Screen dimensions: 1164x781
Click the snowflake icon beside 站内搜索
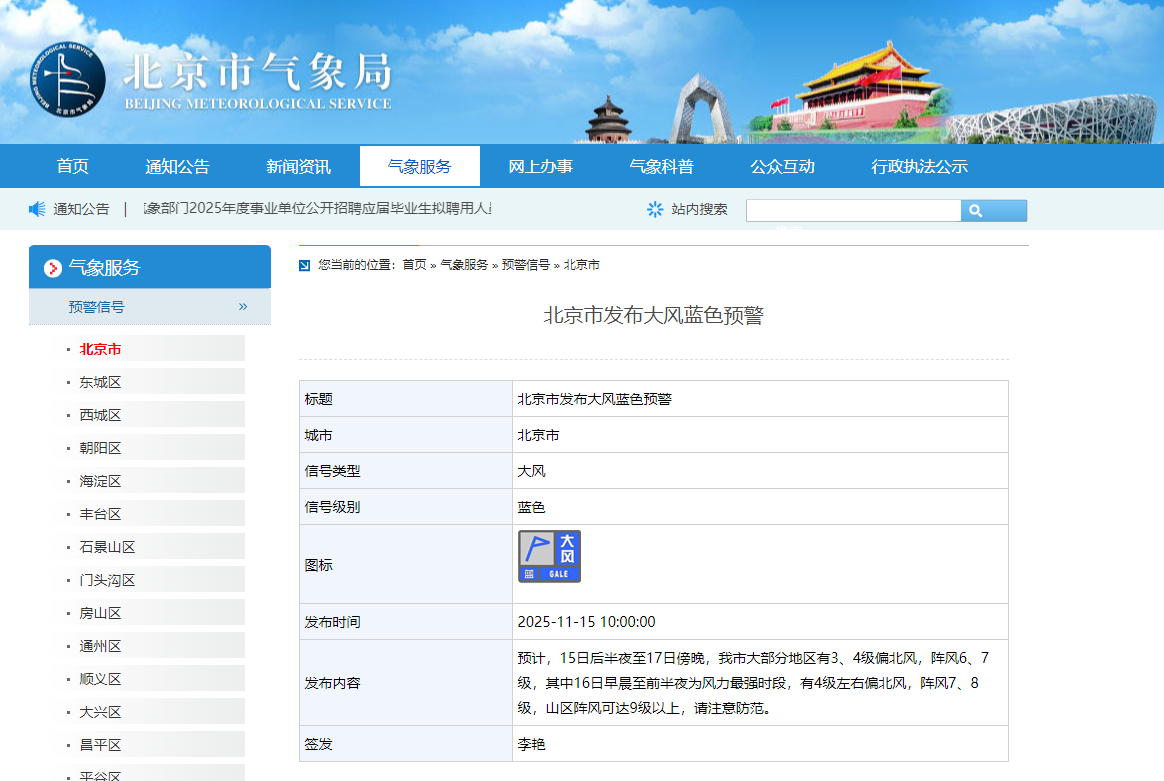655,209
